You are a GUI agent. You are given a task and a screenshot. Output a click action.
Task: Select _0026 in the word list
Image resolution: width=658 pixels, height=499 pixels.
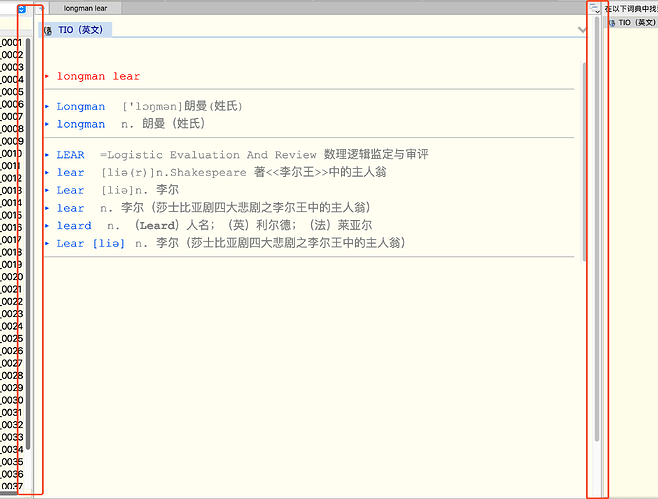pos(11,351)
